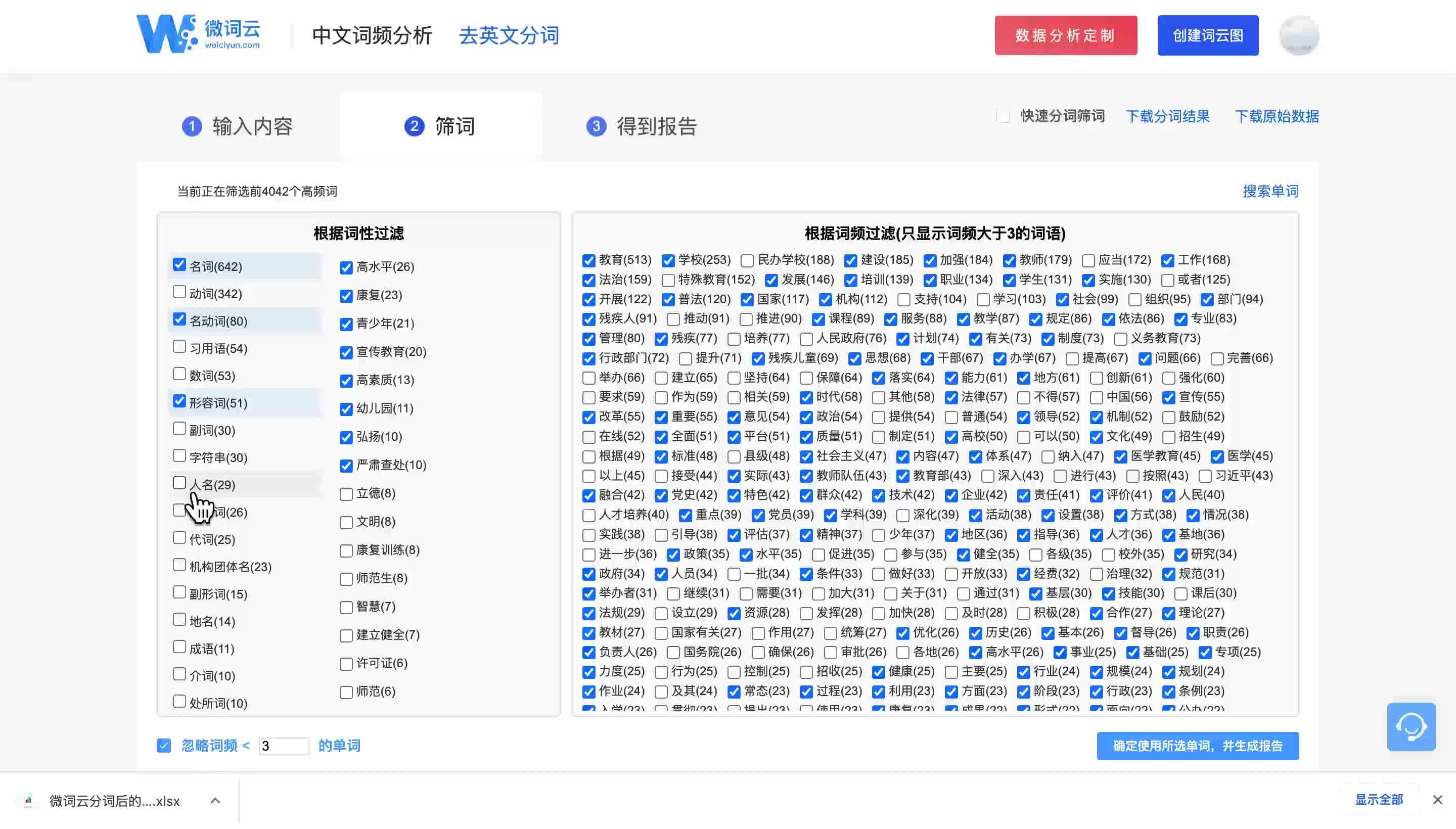
Task: Check the 副词(30) filter
Action: 179,429
